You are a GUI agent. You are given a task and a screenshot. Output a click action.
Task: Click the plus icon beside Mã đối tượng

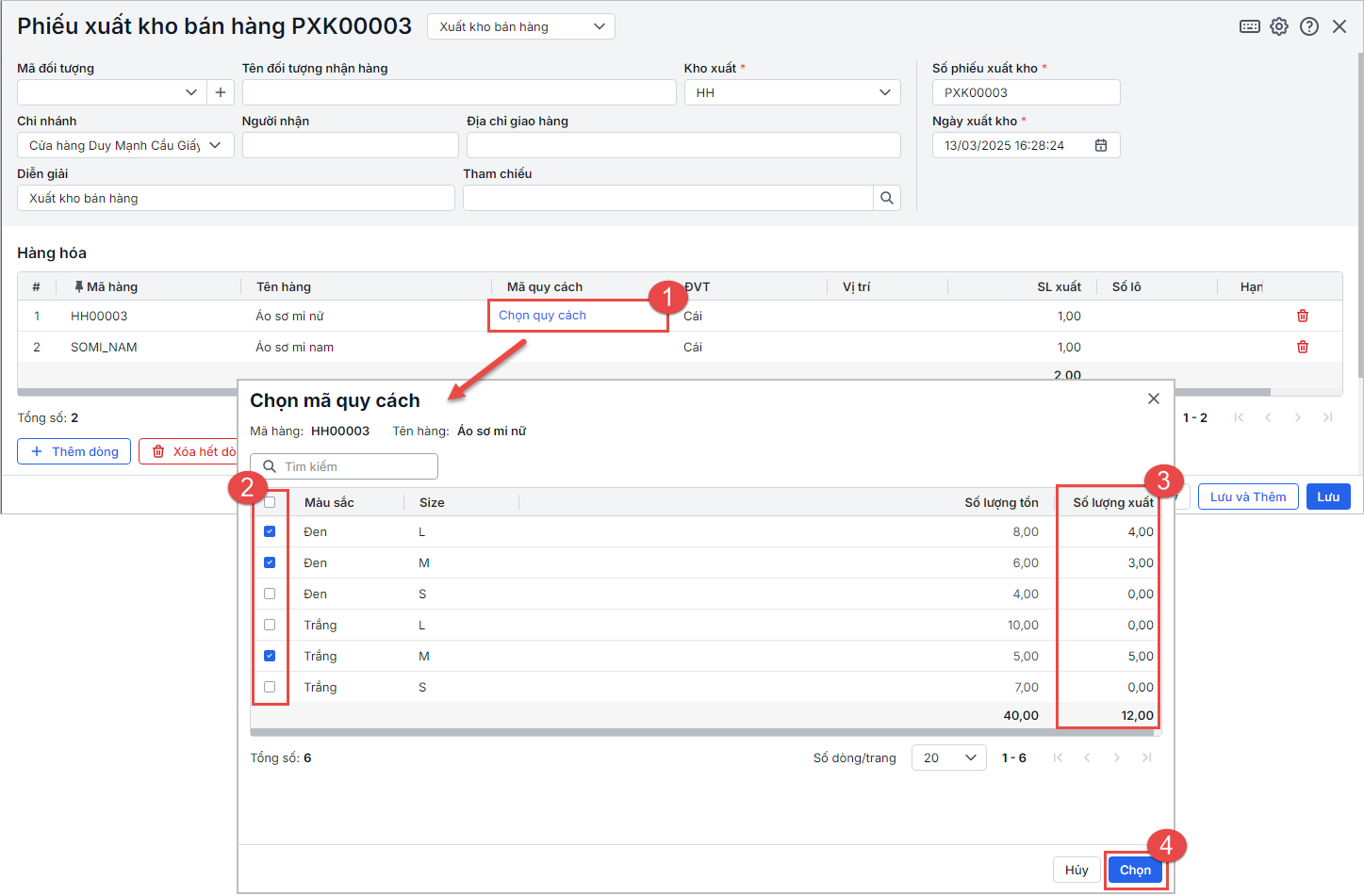[221, 92]
